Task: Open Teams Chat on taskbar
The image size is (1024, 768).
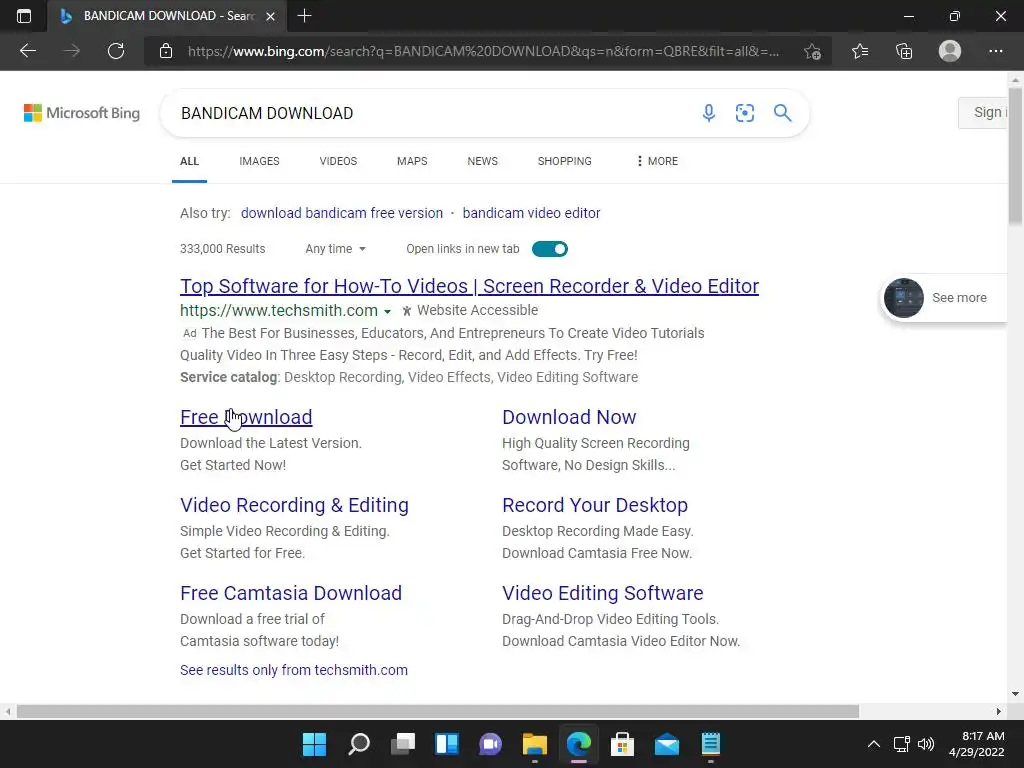Action: coord(490,744)
